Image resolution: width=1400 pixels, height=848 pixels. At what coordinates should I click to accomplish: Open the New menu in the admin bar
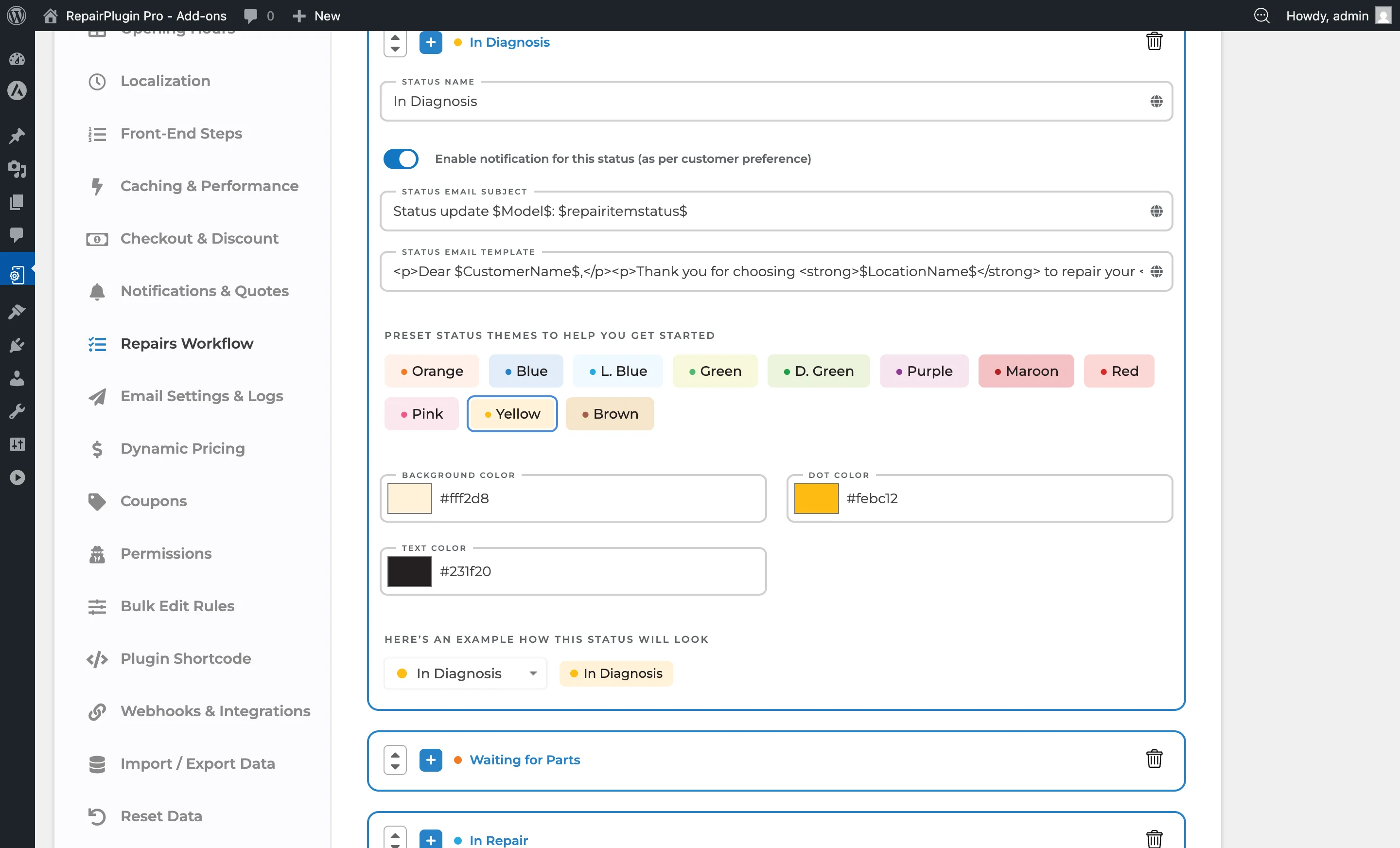316,16
